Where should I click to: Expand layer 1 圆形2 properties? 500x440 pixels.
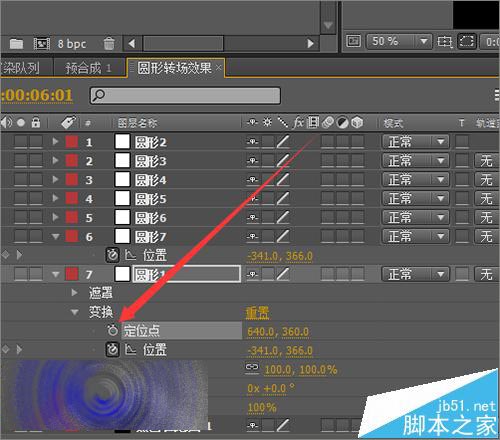tap(55, 142)
